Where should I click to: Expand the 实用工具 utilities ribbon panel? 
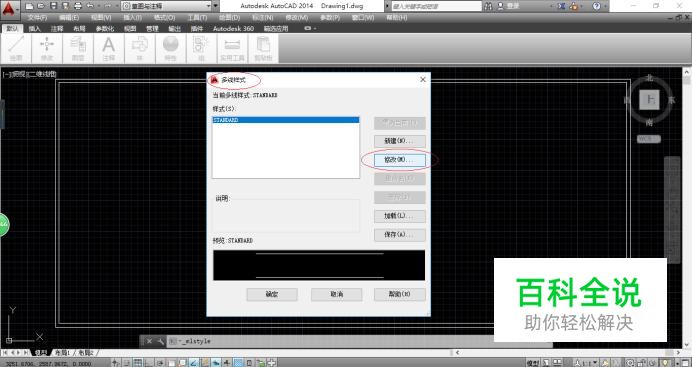click(x=232, y=49)
